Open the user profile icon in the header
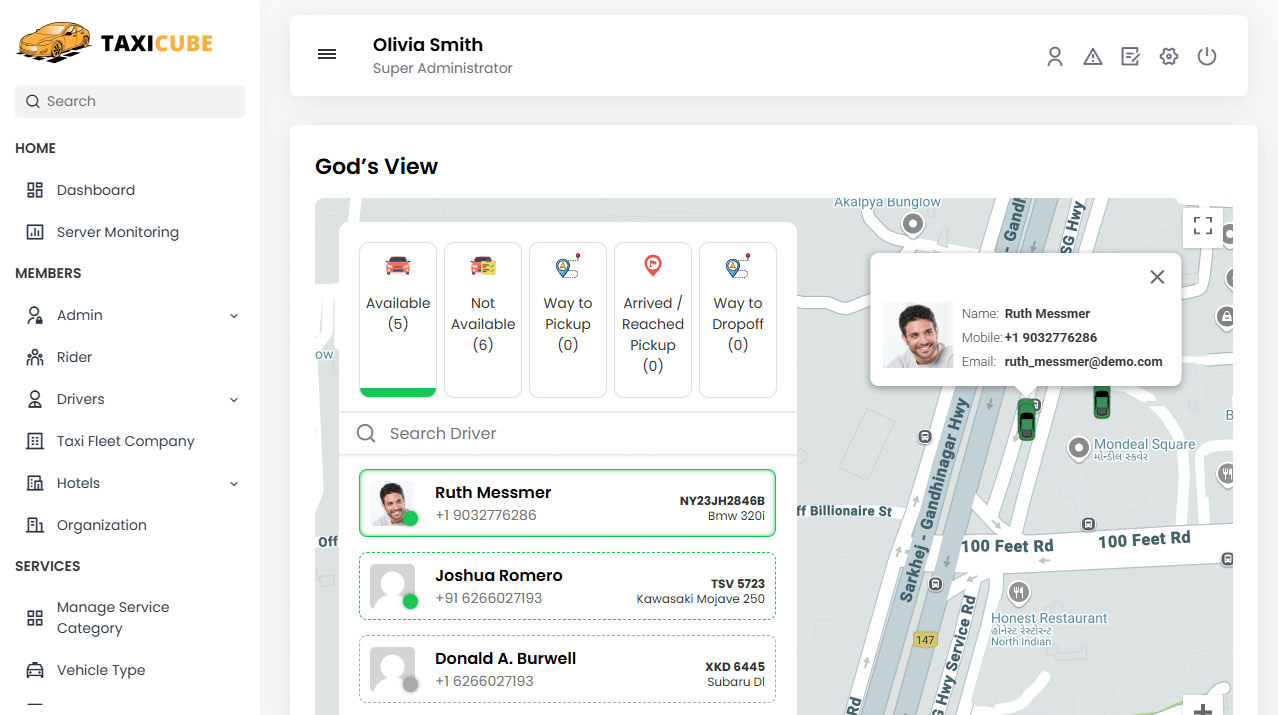 coord(1055,56)
